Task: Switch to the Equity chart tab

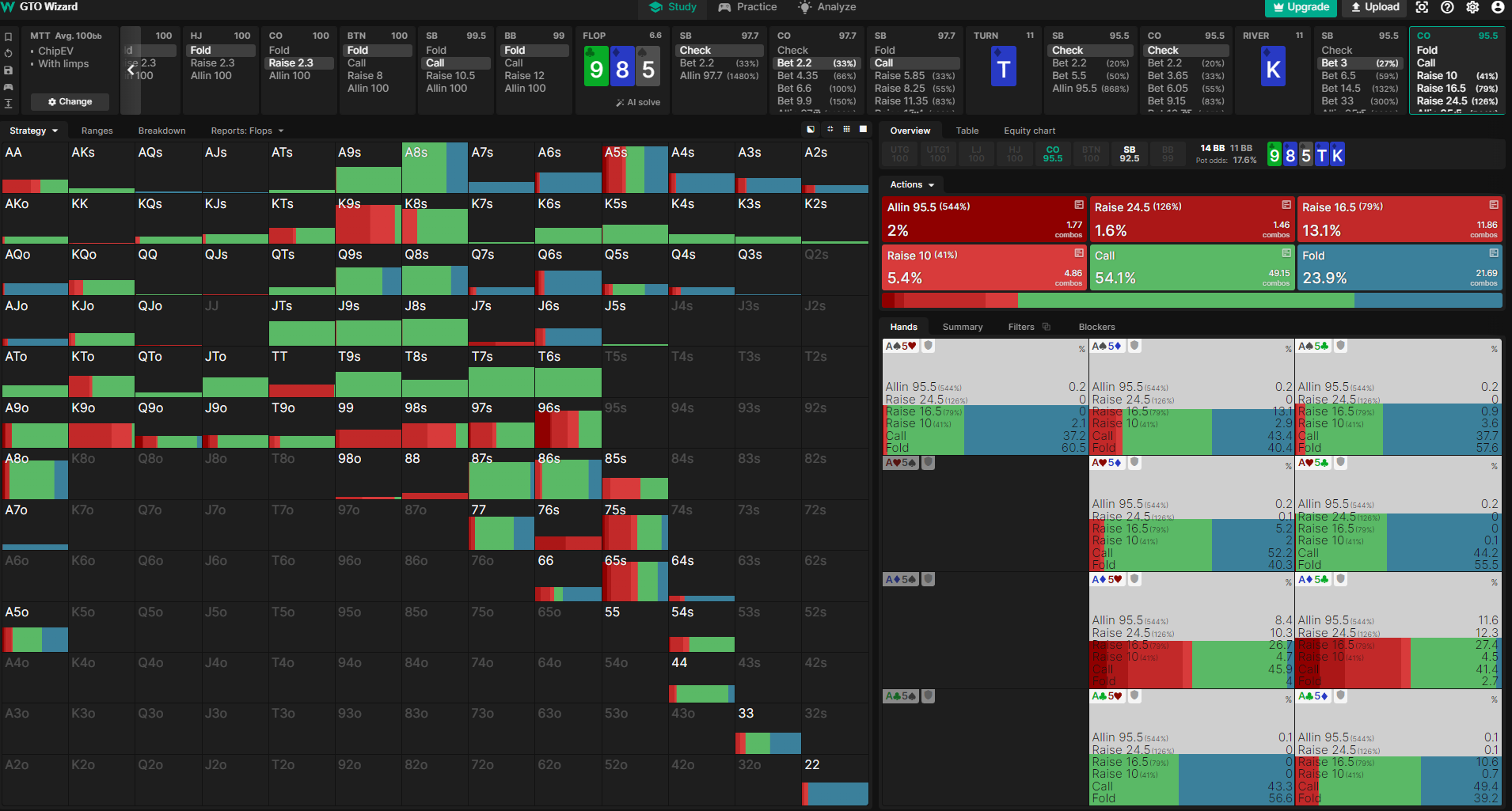Action: [x=1029, y=131]
